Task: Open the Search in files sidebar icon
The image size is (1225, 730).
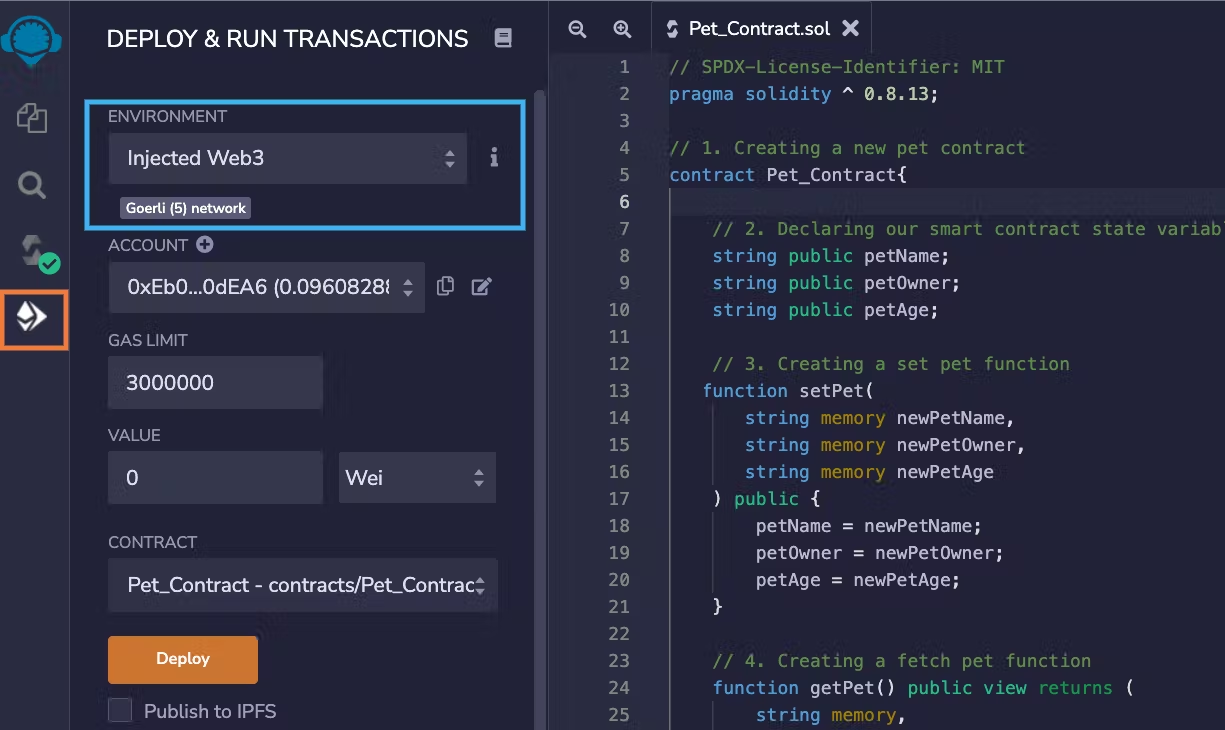Action: tap(32, 185)
